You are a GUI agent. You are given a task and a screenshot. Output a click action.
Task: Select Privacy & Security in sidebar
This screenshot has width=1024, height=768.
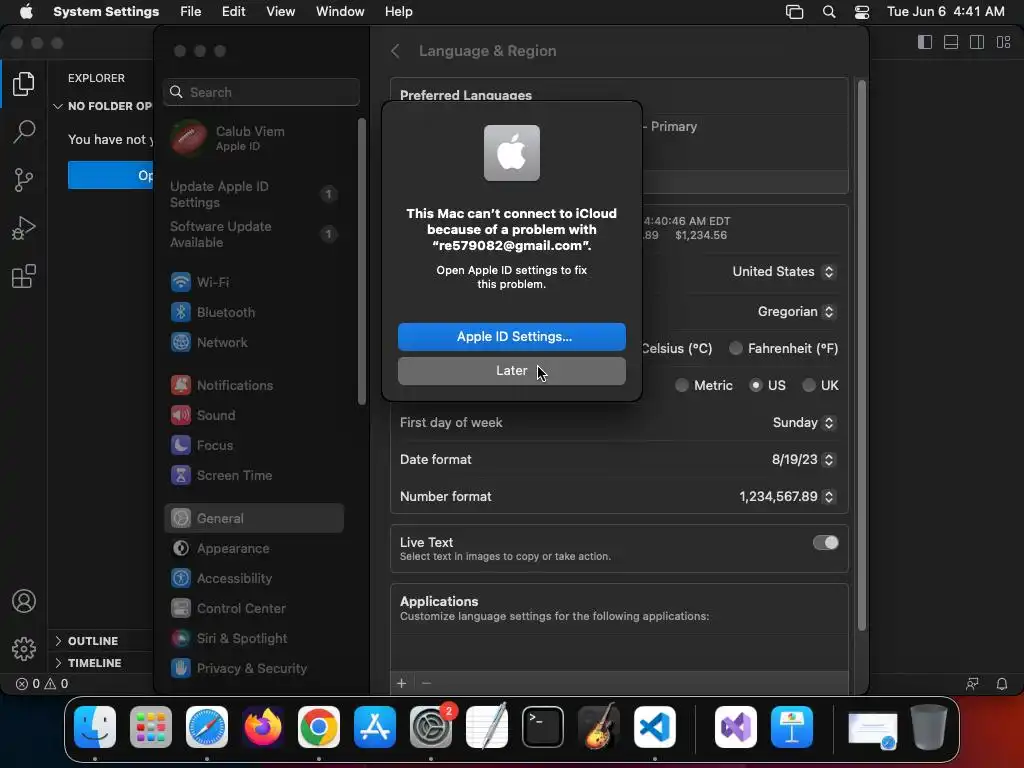pyautogui.click(x=254, y=668)
